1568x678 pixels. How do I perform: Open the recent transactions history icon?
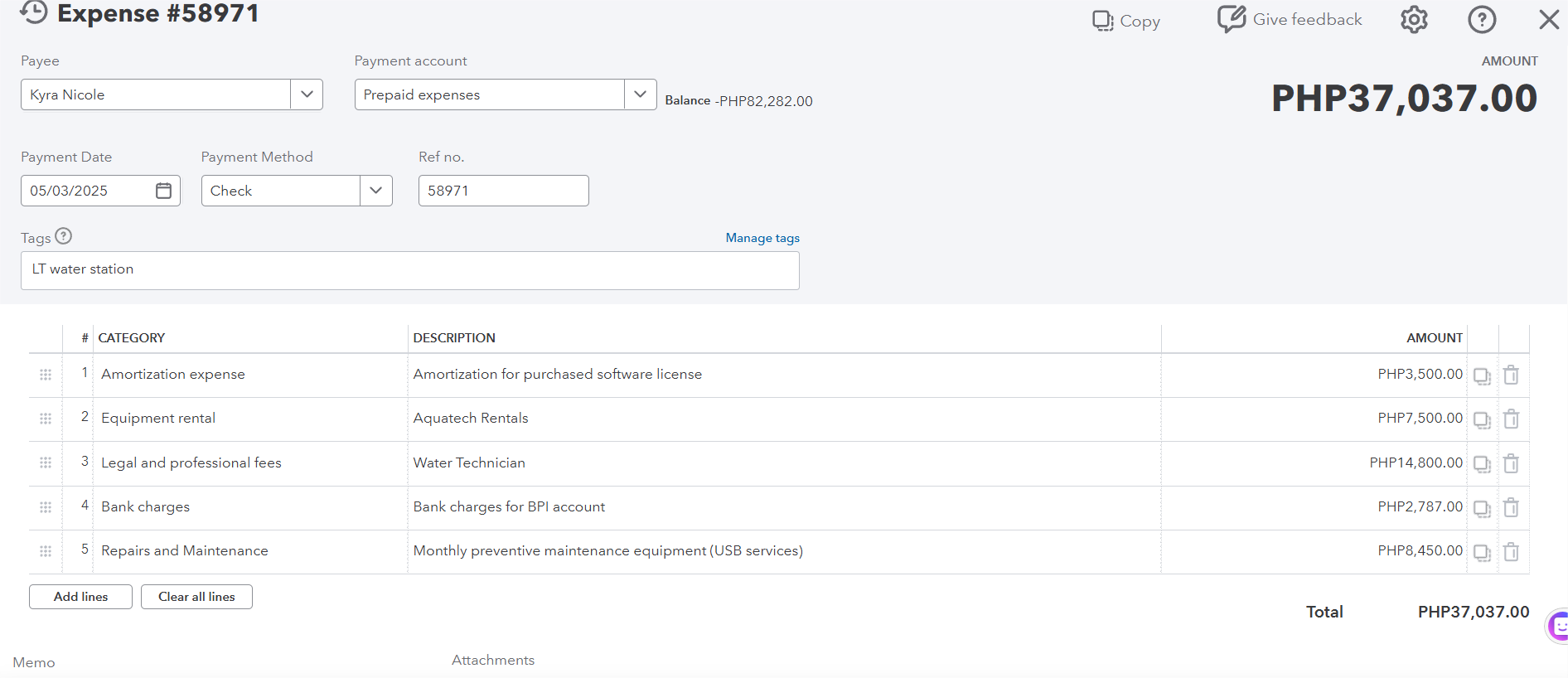tap(34, 12)
